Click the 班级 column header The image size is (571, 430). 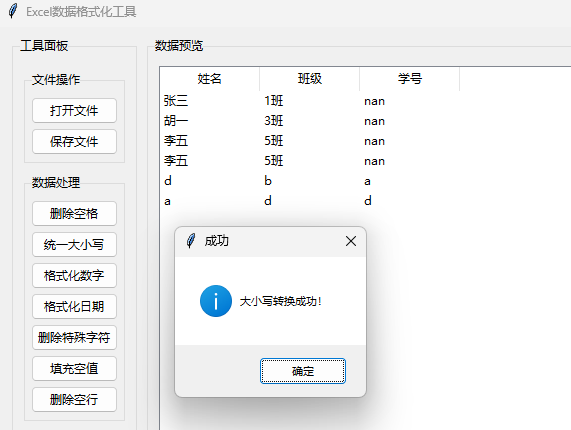click(x=310, y=79)
